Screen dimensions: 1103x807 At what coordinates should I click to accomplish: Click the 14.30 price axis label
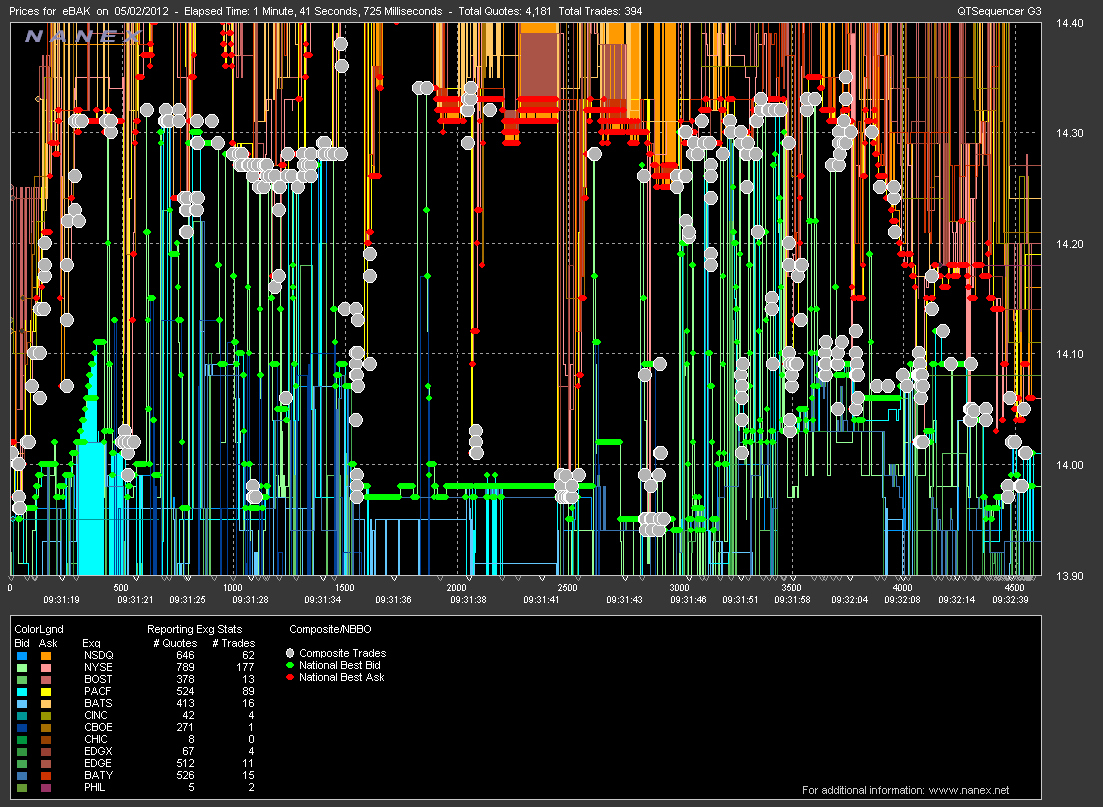pyautogui.click(x=1070, y=133)
